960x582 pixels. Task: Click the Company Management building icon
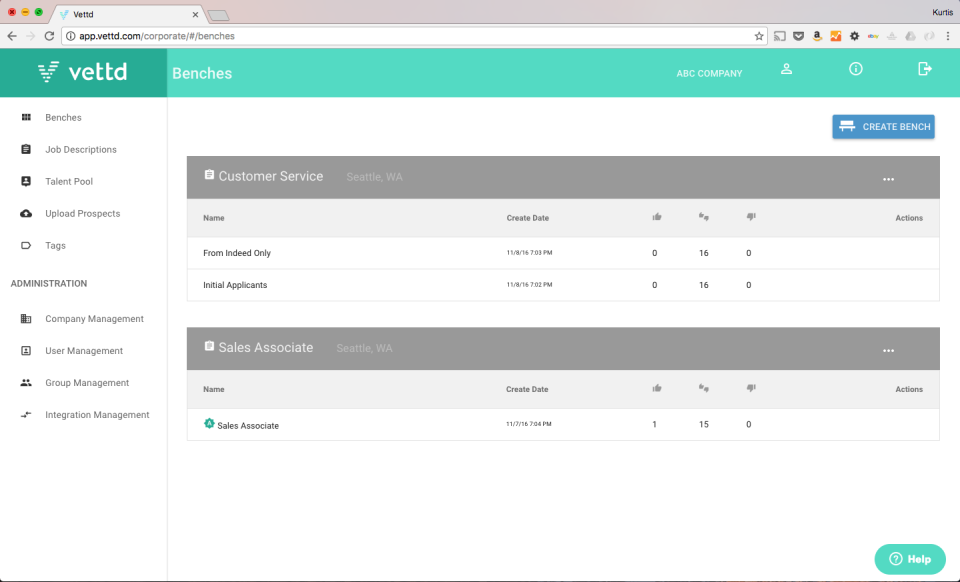[26, 318]
